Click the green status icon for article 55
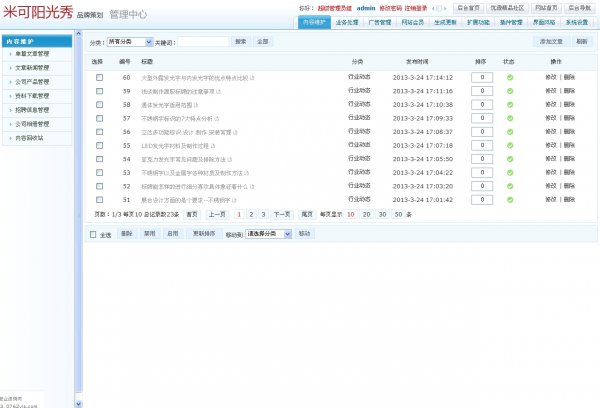Viewport: 600px width, 408px height. (x=510, y=145)
